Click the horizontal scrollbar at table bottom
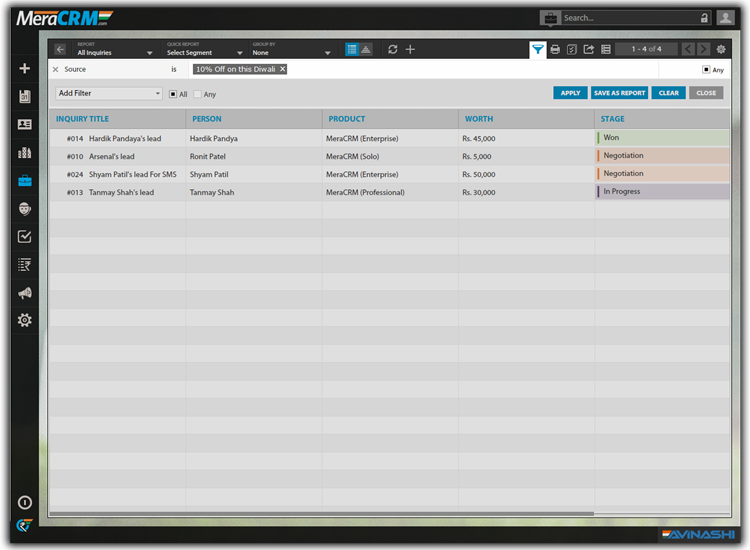The image size is (750, 550). click(321, 514)
